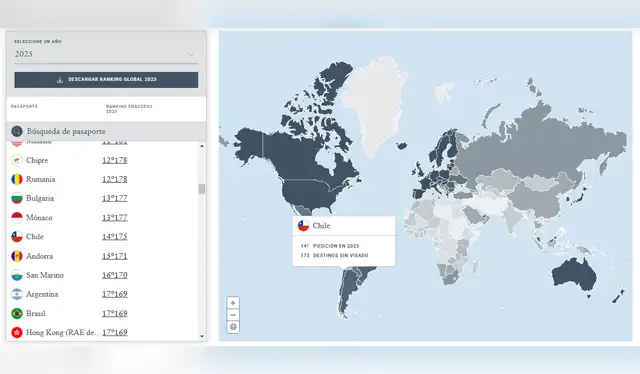The image size is (640, 374).
Task: Open Bulgaria ranking link 13°177
Action: coord(115,198)
